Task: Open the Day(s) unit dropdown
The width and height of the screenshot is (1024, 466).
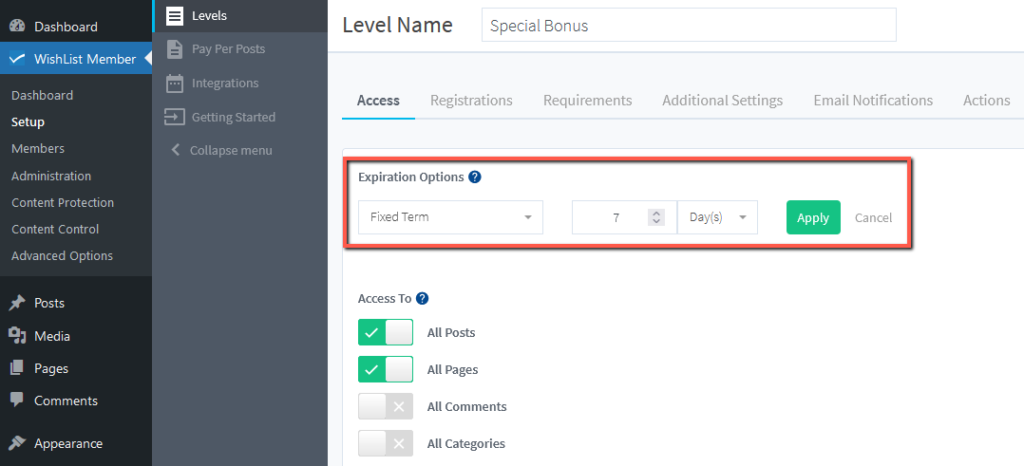Action: tap(718, 217)
